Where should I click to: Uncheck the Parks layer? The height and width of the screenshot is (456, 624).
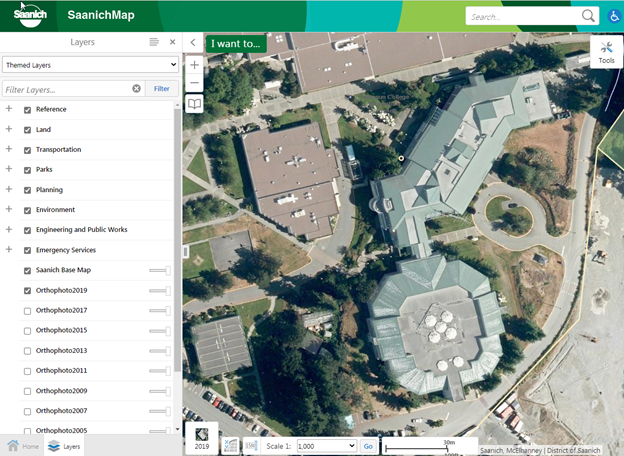point(27,170)
